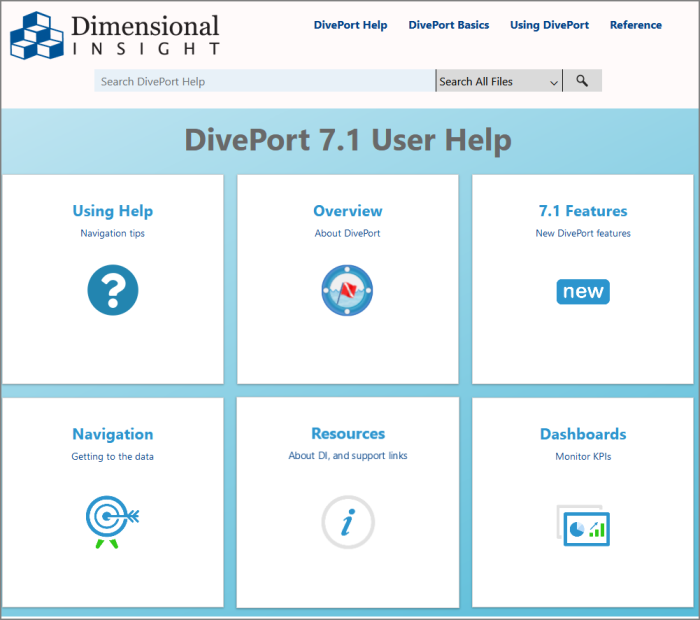Click the dive flag compass Overview icon
The image size is (700, 620).
pos(347,290)
